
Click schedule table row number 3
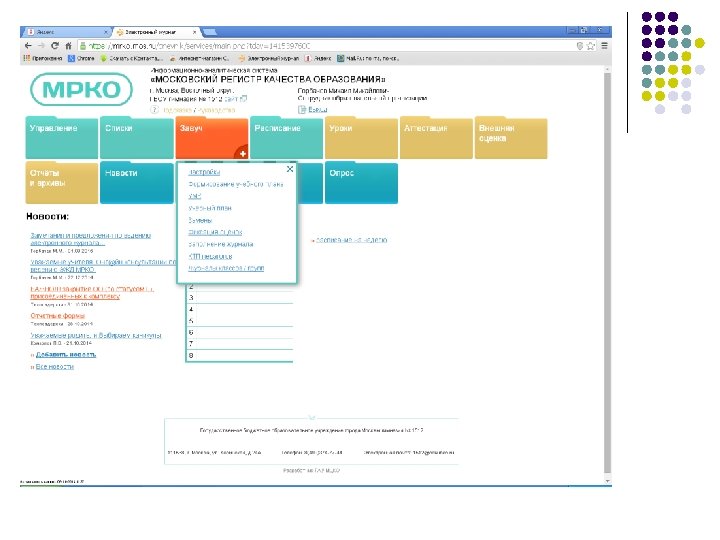(240, 298)
